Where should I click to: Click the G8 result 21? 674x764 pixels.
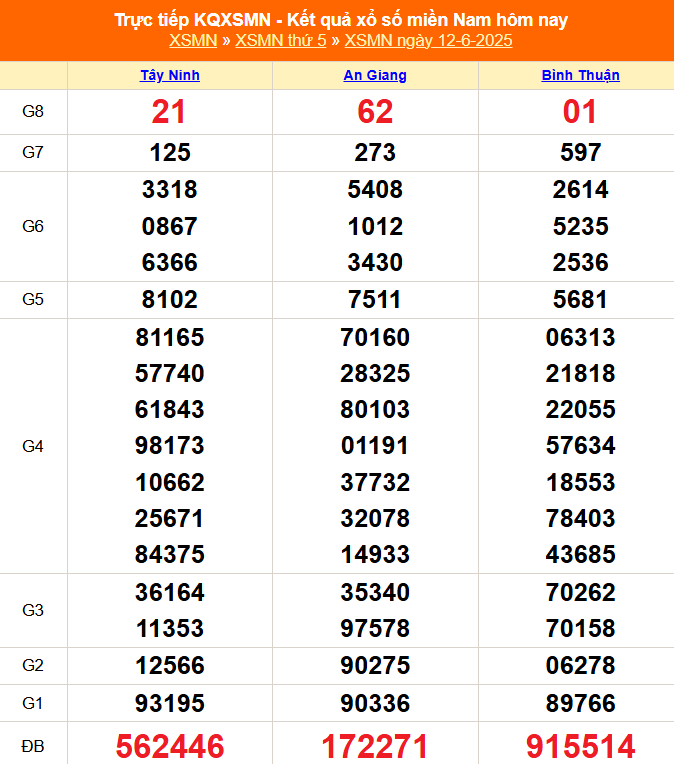tap(169, 112)
